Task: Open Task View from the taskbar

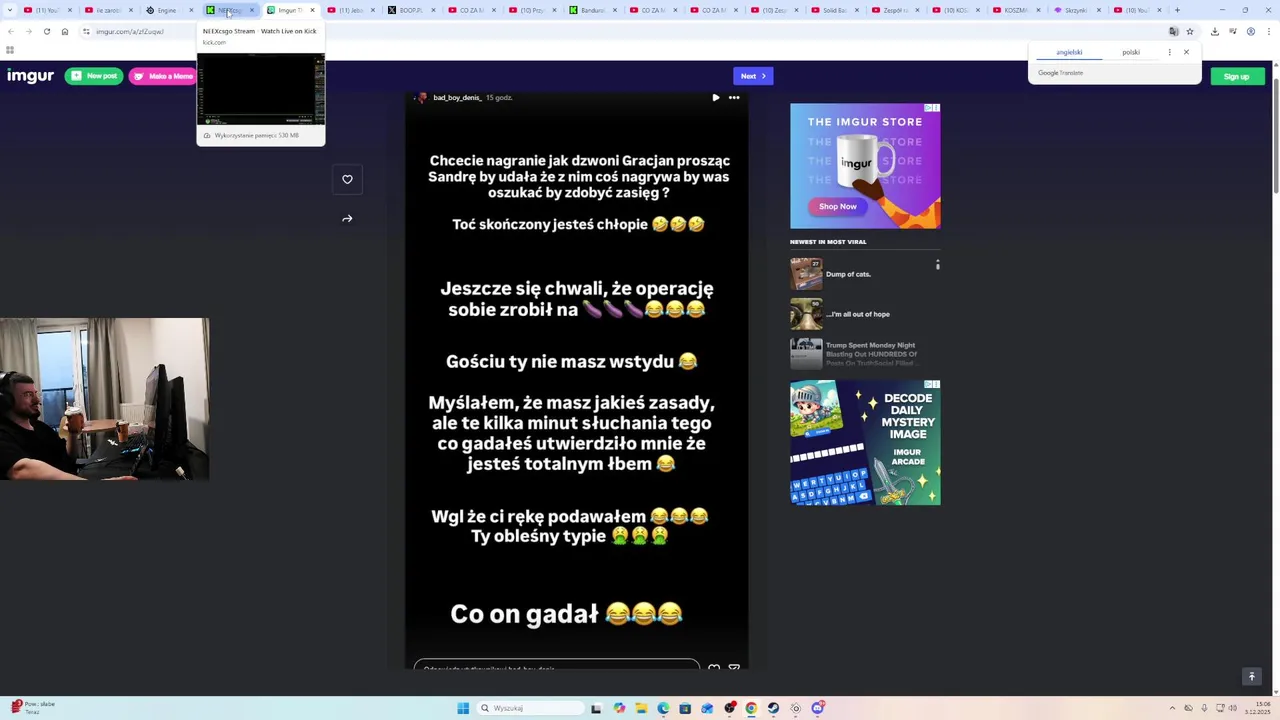Action: click(x=596, y=708)
